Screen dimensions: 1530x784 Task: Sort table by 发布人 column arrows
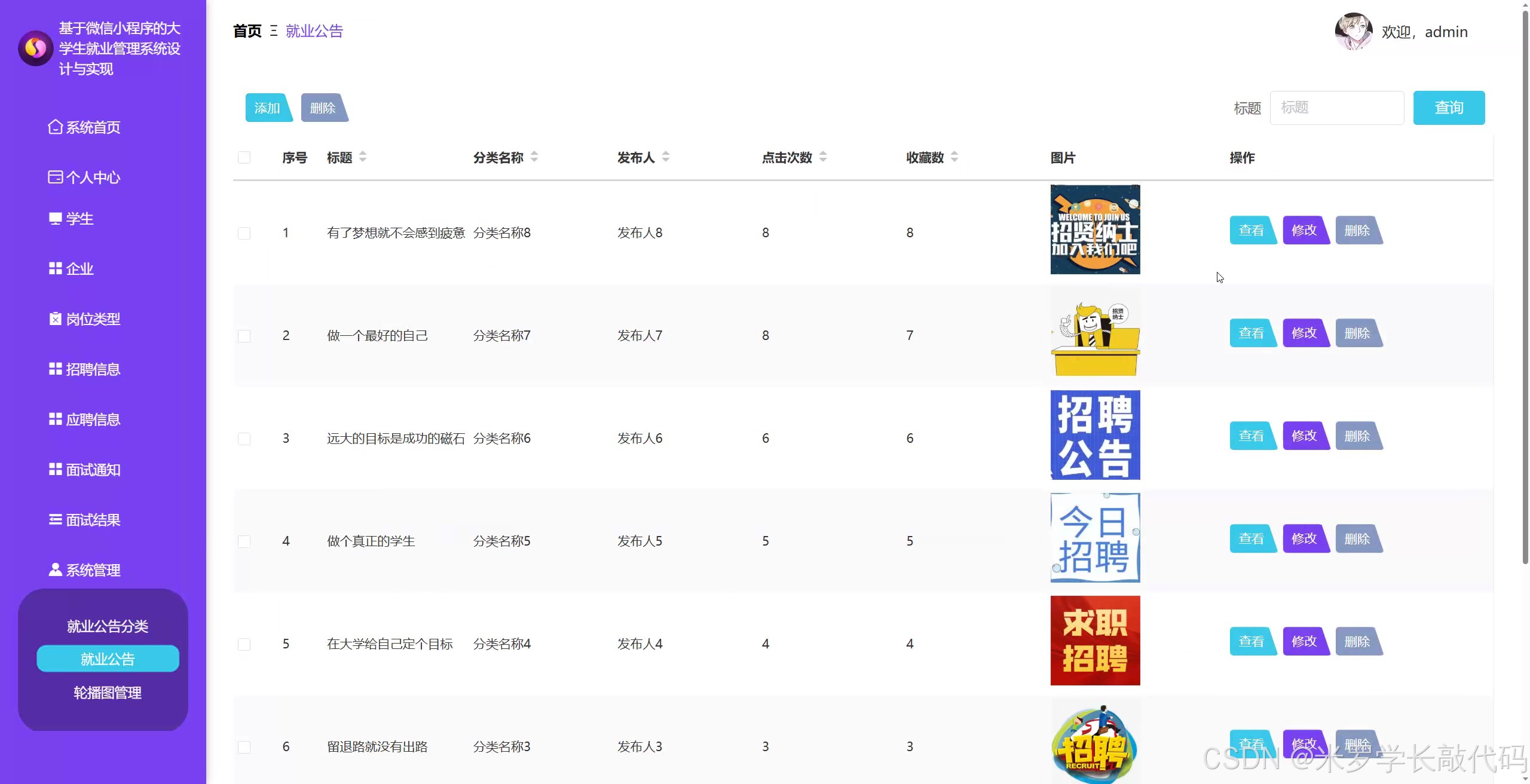tap(666, 157)
